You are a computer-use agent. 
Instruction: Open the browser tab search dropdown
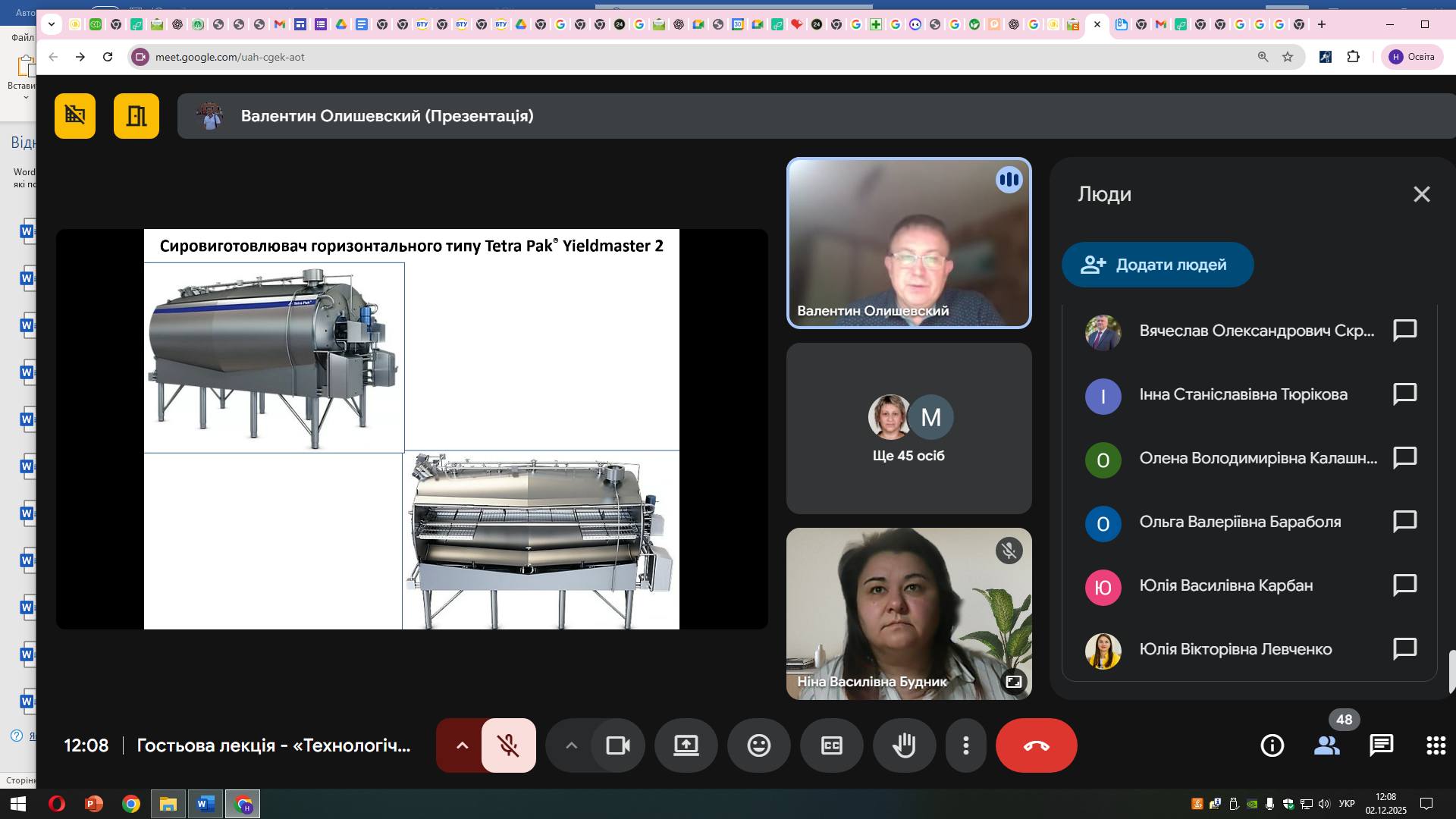coord(51,24)
